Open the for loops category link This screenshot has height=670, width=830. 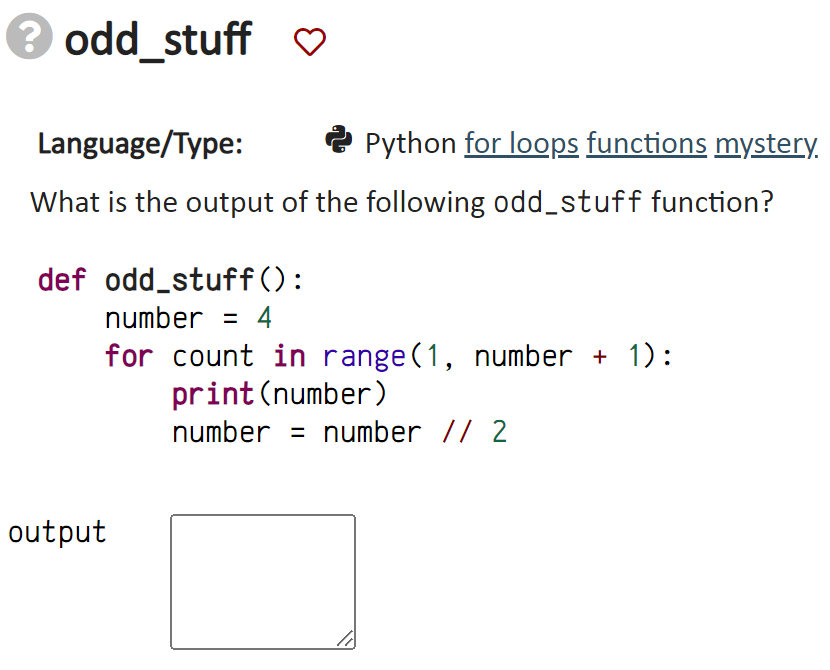pos(521,144)
